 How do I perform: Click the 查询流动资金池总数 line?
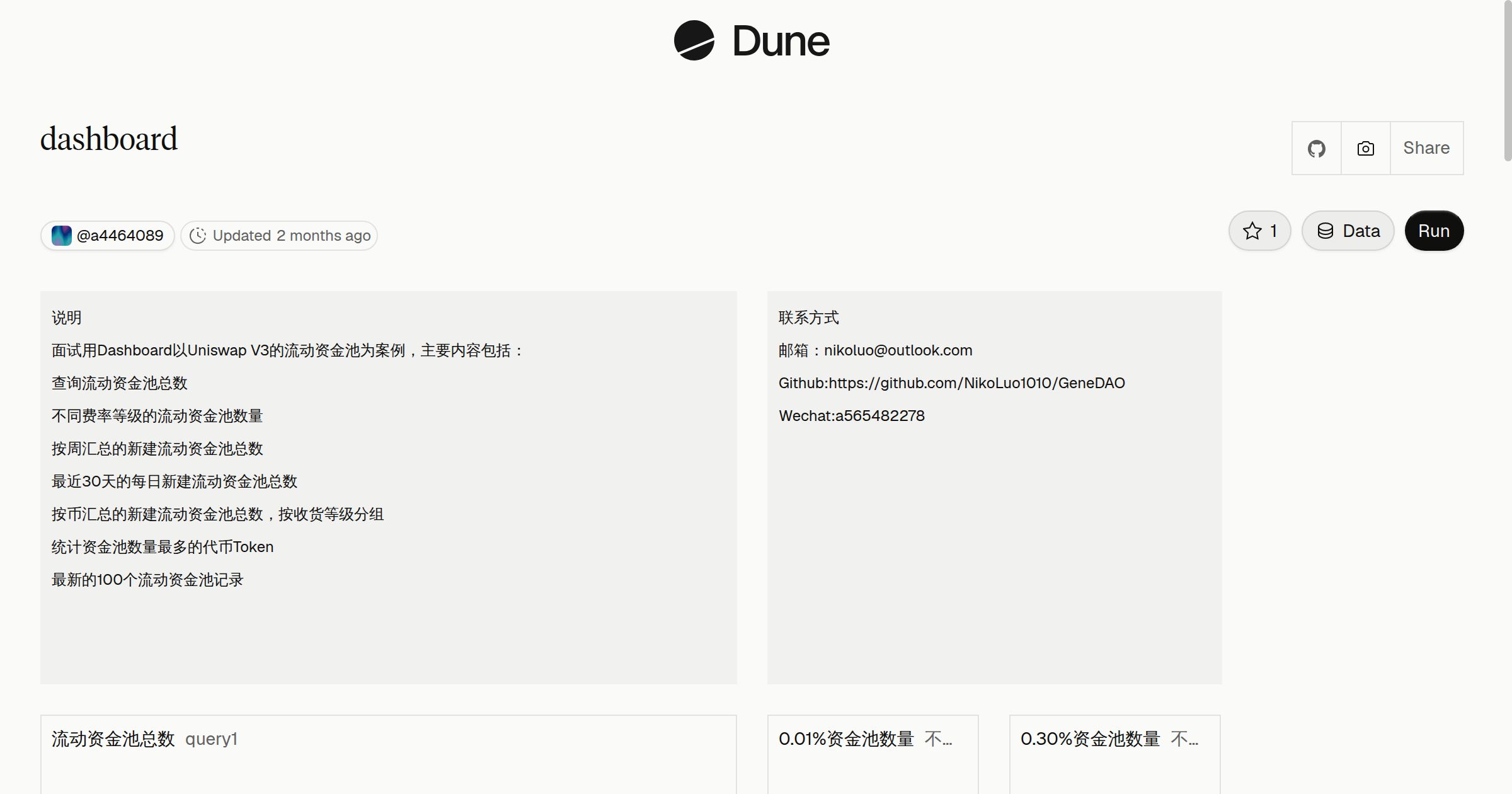[120, 383]
